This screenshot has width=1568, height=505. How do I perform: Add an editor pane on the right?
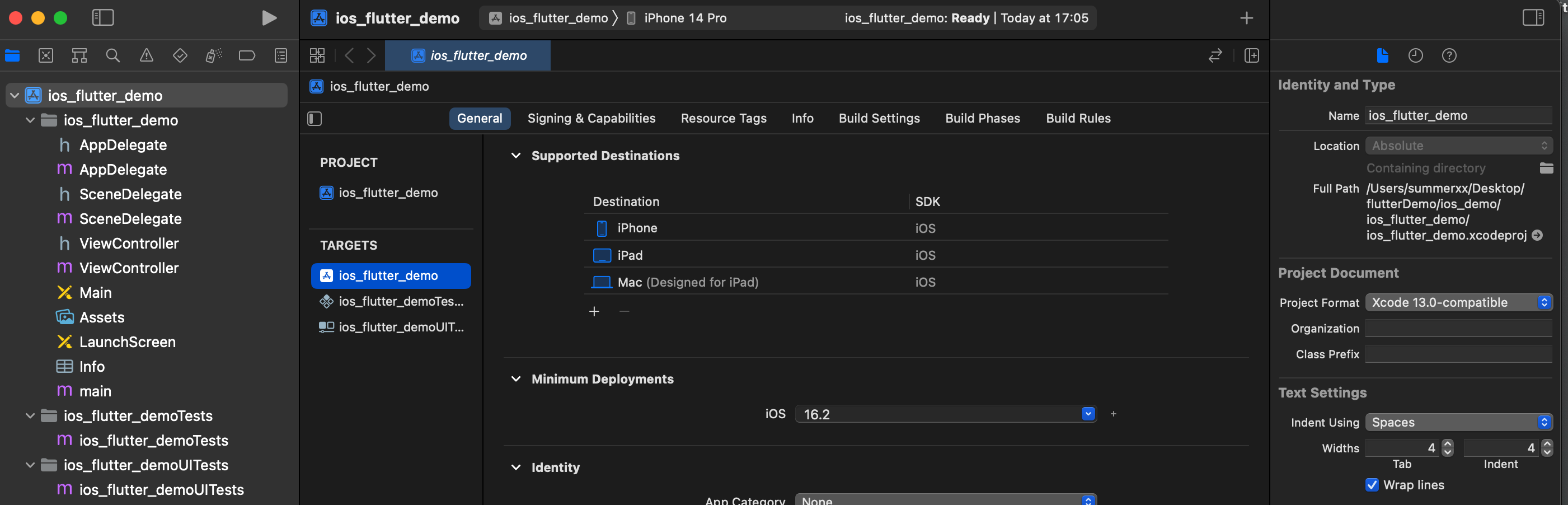[x=1251, y=55]
